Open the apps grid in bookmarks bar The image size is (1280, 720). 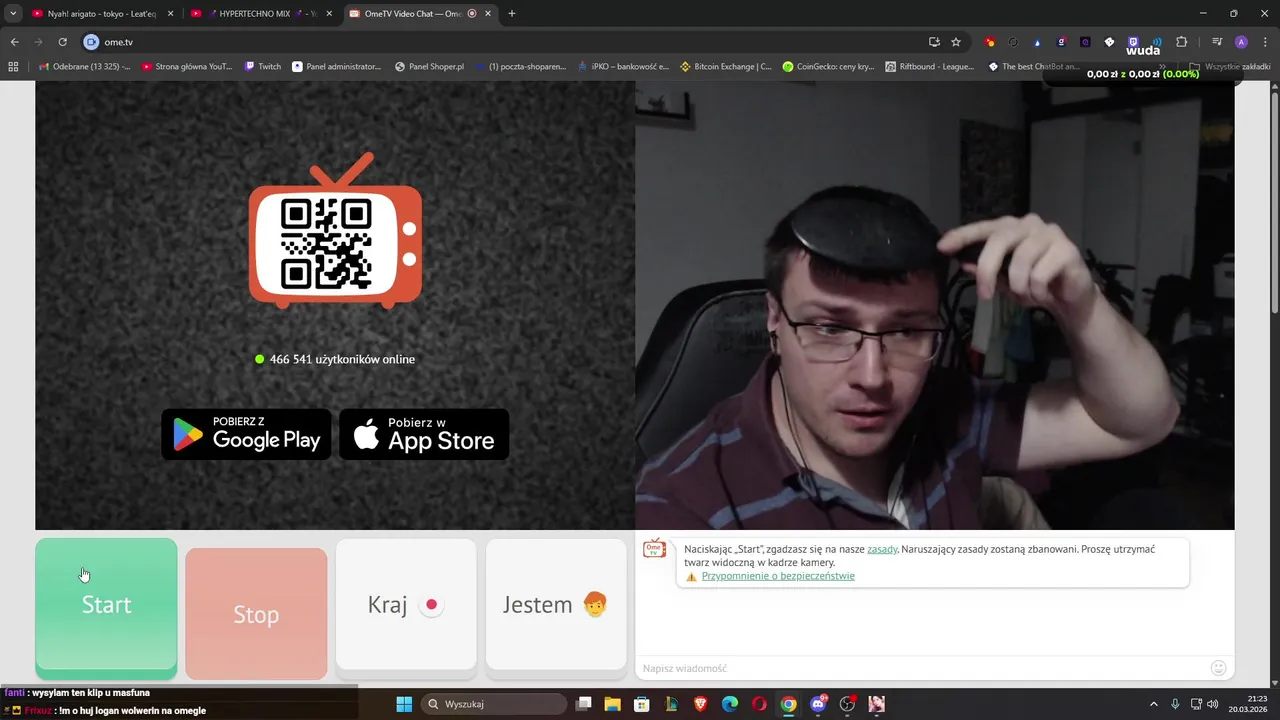[x=13, y=66]
